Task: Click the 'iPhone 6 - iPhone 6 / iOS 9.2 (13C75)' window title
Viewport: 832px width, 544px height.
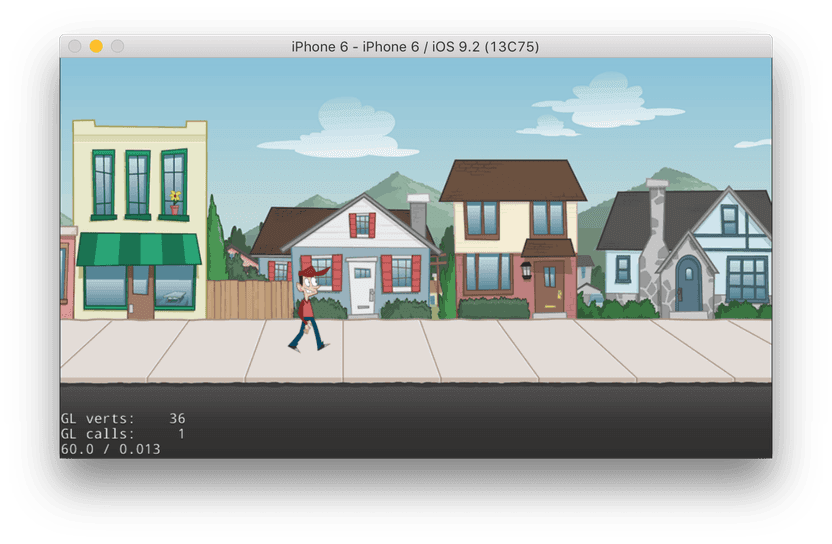Action: click(415, 47)
